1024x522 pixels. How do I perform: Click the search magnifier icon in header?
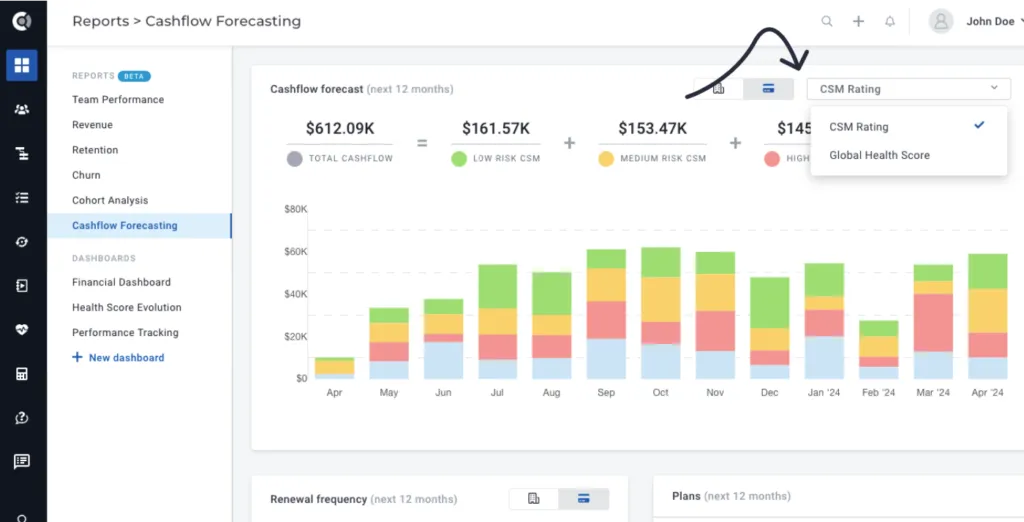point(827,22)
